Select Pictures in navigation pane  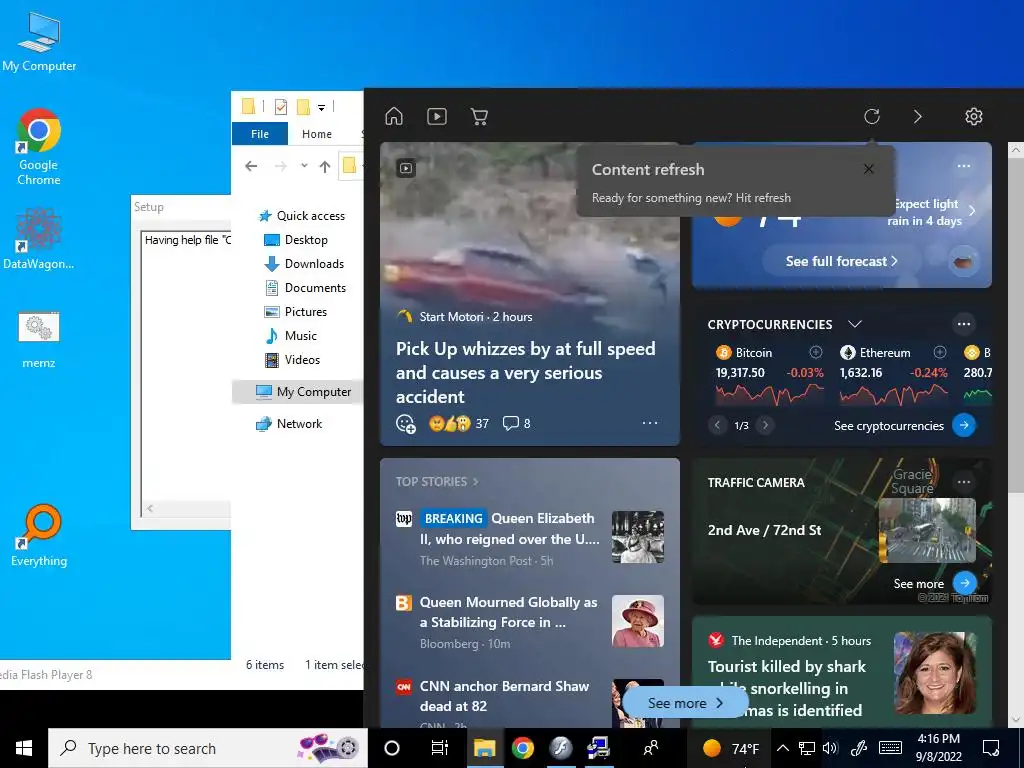(305, 312)
